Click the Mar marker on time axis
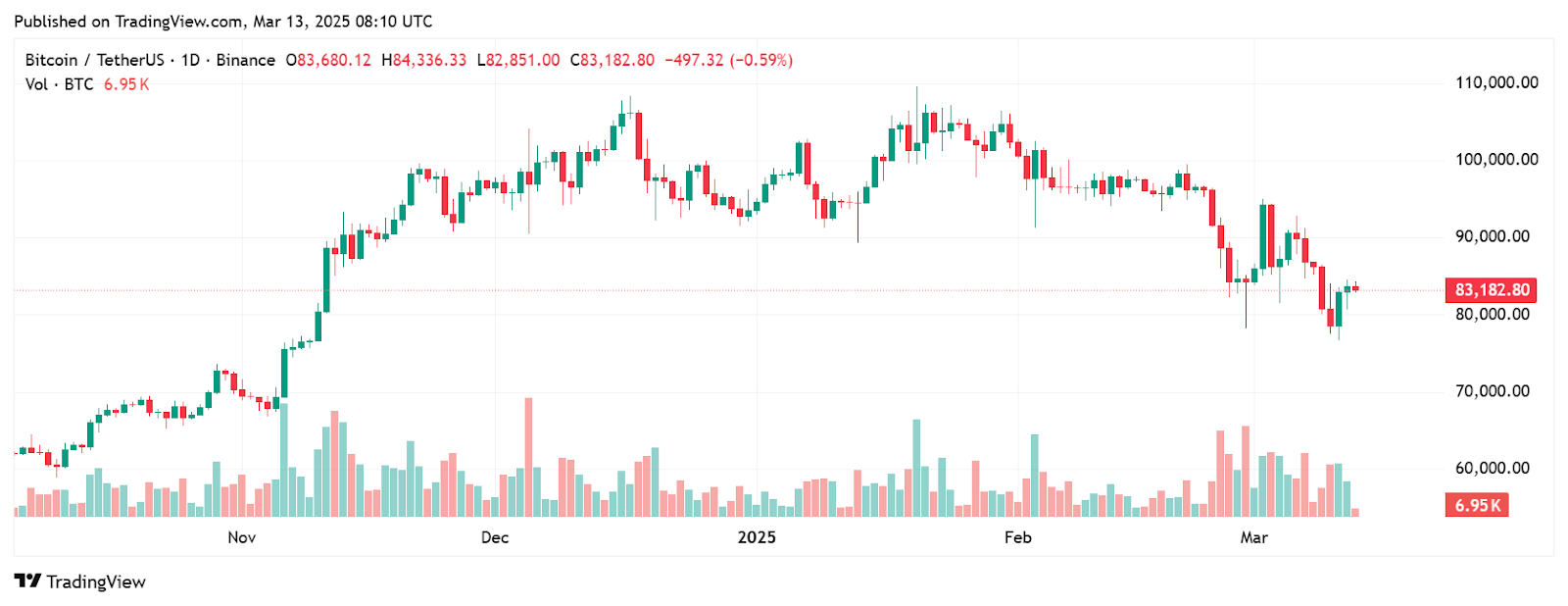Viewport: 1568px width, 606px height. coord(1254,537)
